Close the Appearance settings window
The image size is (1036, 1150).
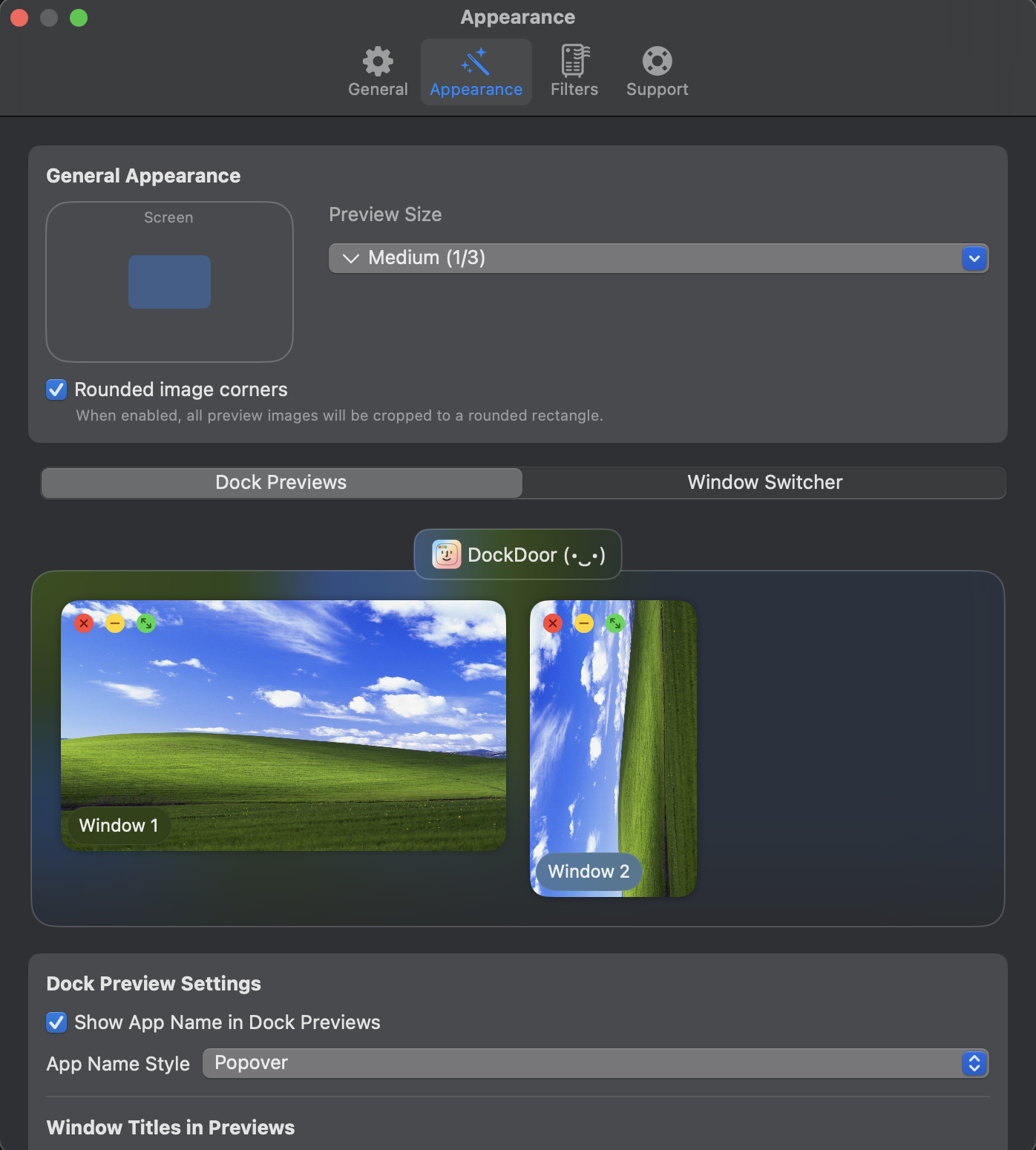19,18
